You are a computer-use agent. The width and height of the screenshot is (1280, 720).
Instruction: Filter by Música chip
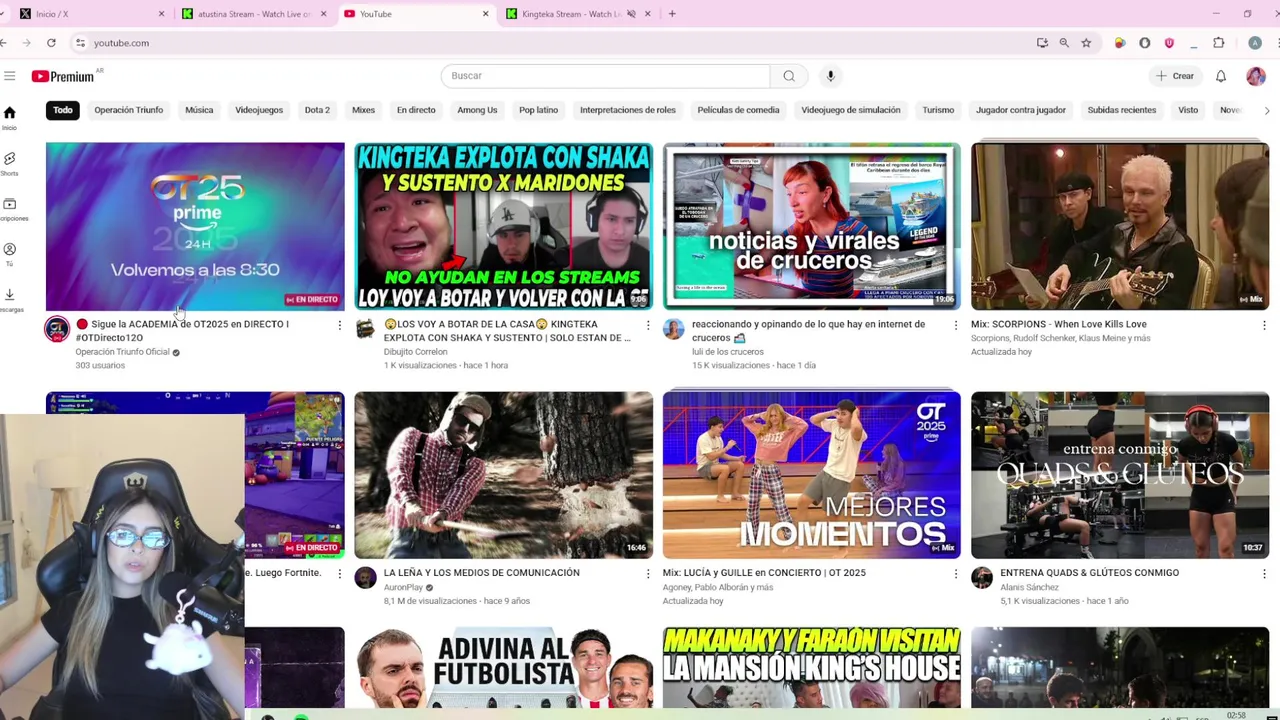(x=199, y=110)
